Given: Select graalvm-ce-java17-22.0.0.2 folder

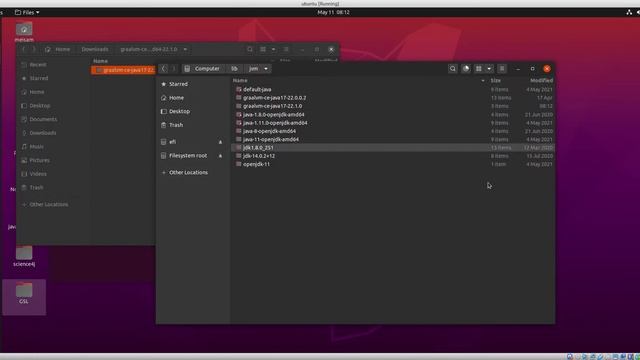Looking at the screenshot, I should pyautogui.click(x=393, y=98).
